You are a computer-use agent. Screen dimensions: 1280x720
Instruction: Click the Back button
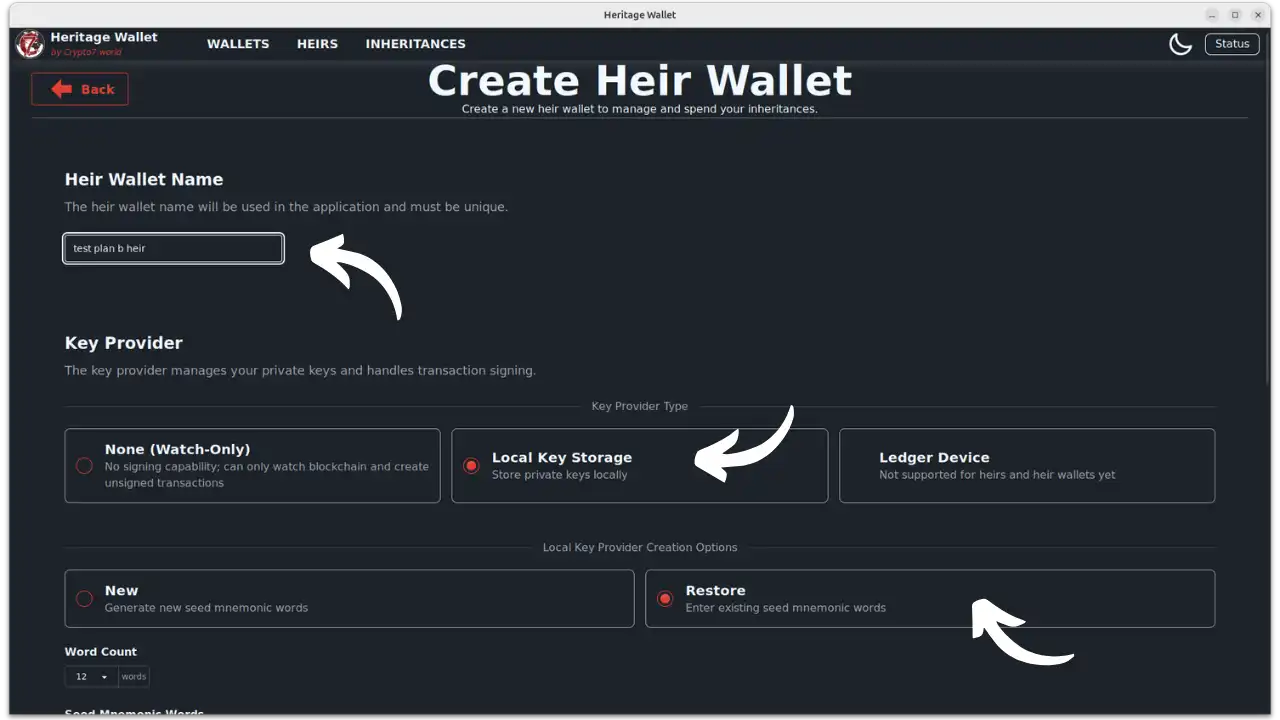pyautogui.click(x=79, y=89)
